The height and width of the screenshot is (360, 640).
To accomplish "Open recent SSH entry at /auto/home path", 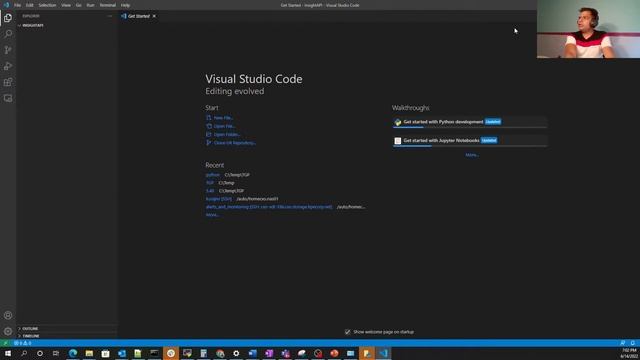I will [x=218, y=199].
